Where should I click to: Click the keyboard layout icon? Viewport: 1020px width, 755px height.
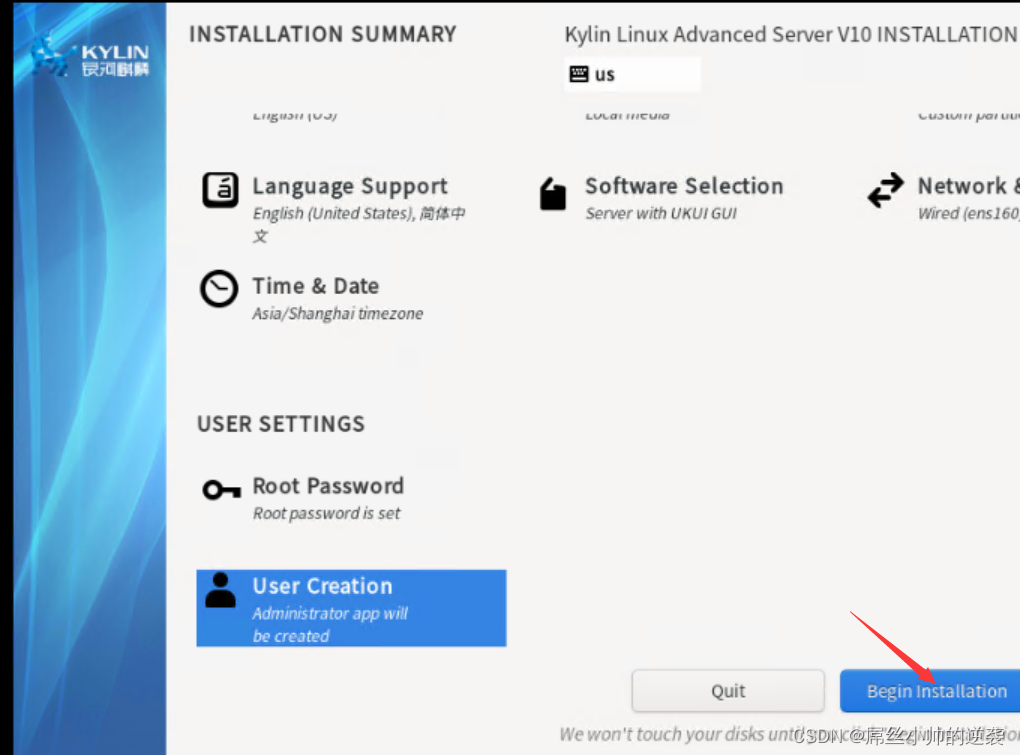(579, 74)
